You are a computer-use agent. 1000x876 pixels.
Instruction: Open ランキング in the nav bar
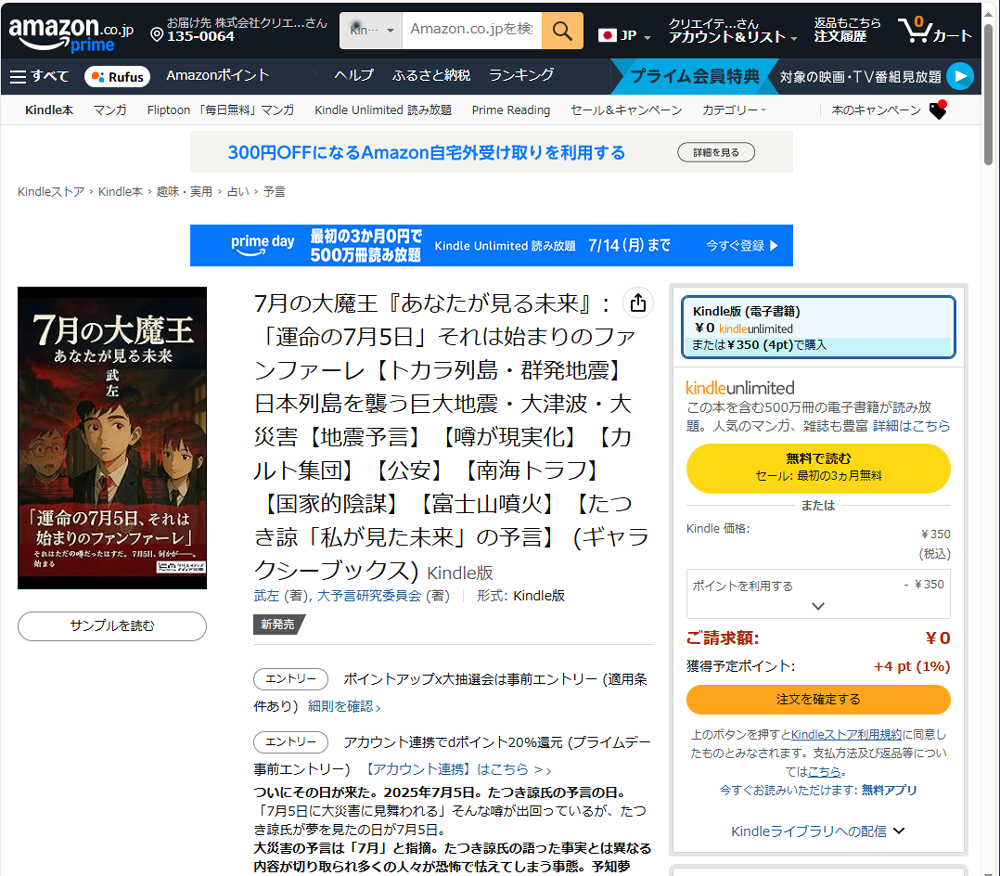(x=521, y=75)
